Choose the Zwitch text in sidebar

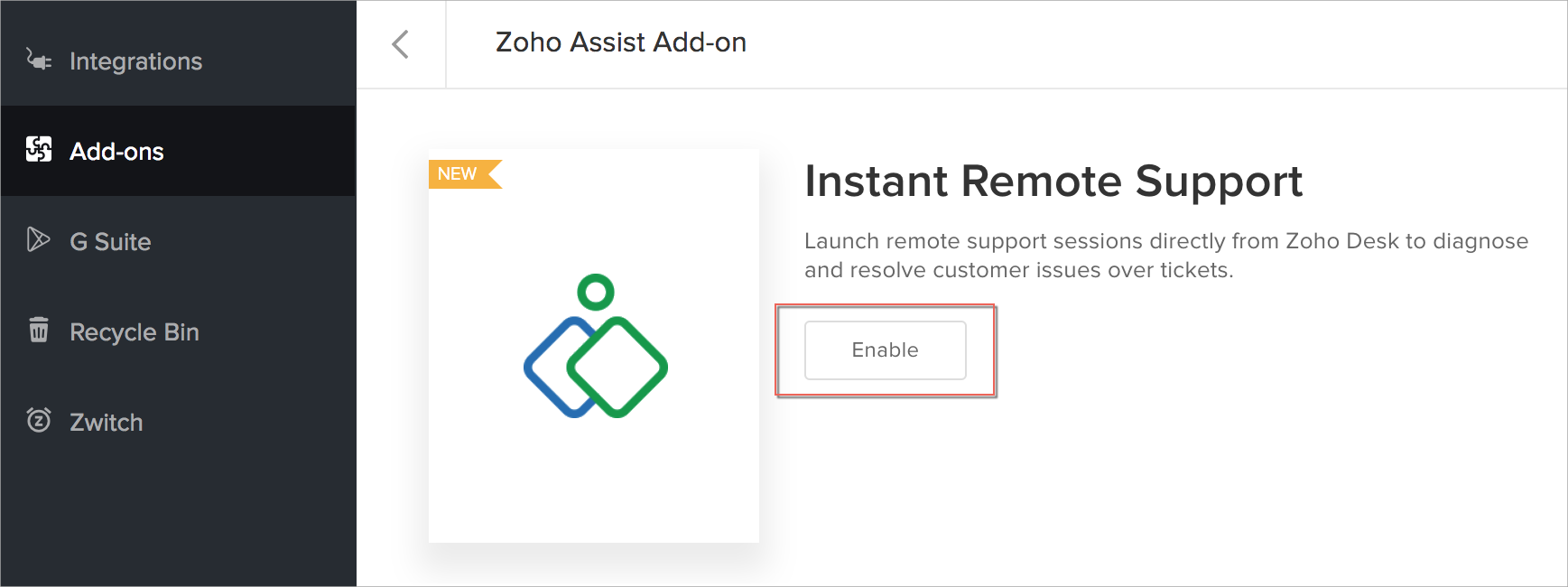click(x=106, y=423)
